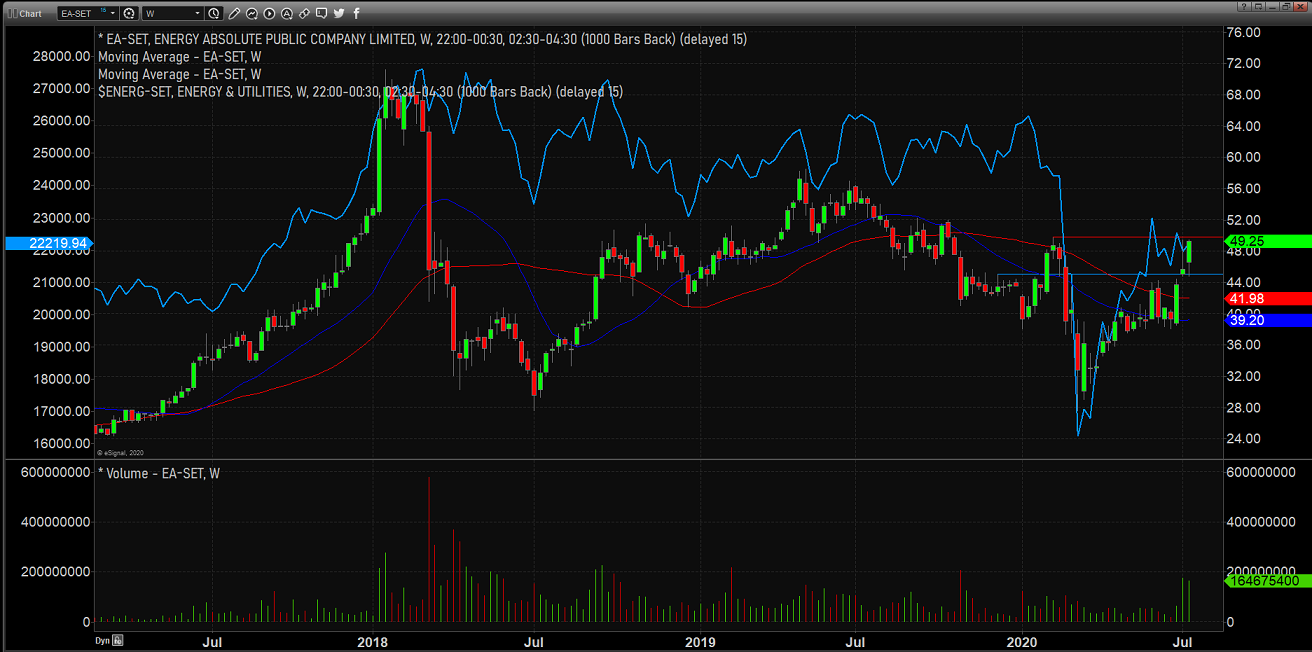This screenshot has width=1312, height=652.
Task: Expand the EA-SET symbol dropdown
Action: point(113,13)
